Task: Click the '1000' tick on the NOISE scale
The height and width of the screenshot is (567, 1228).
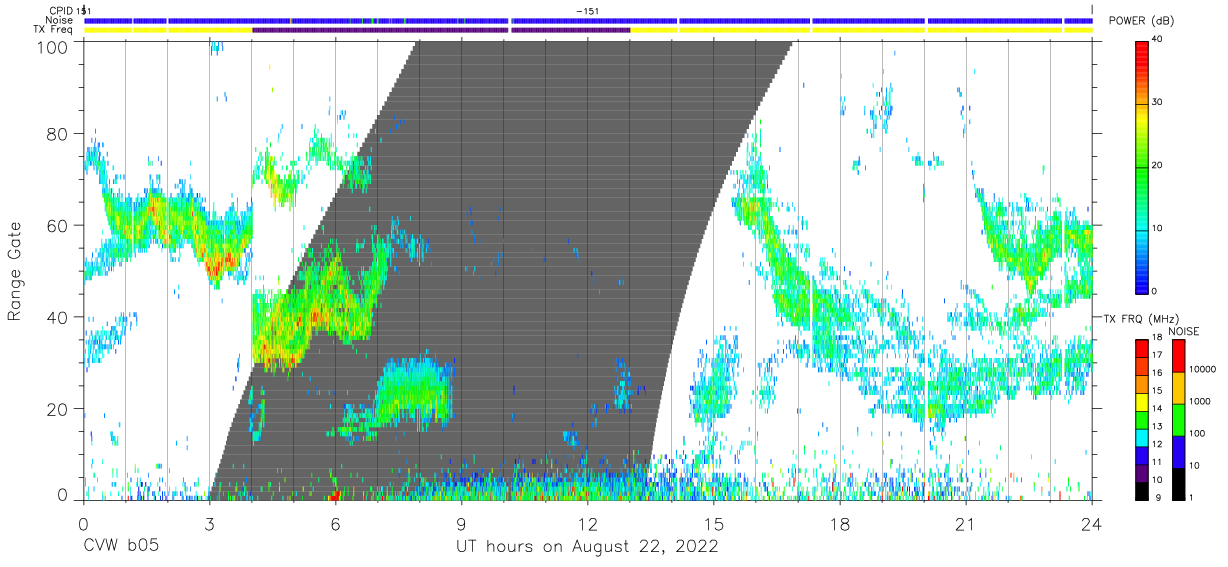Action: pyautogui.click(x=1200, y=401)
